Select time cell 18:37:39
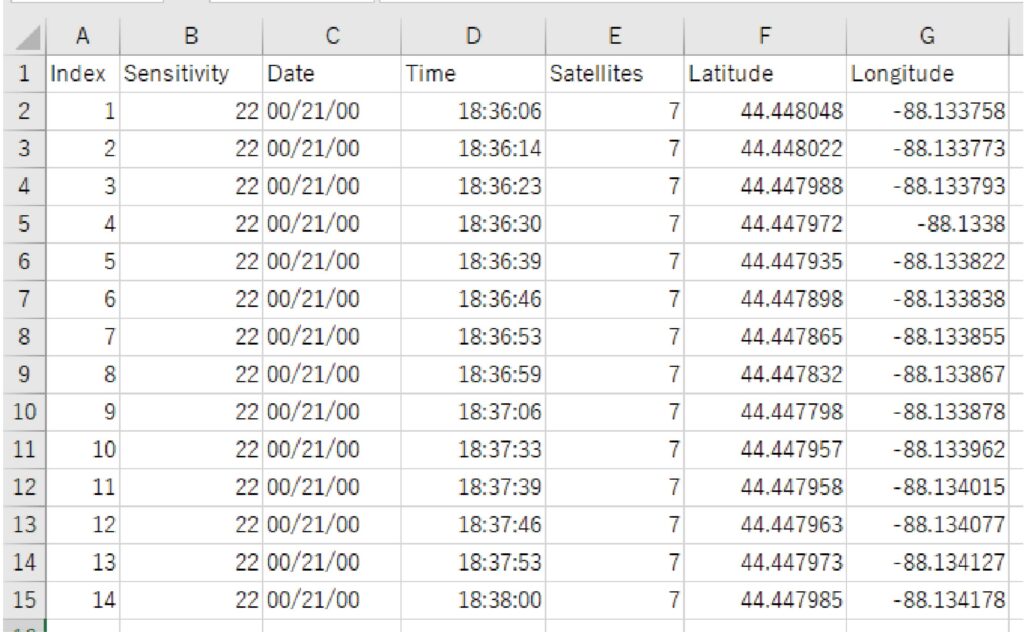 pyautogui.click(x=473, y=488)
